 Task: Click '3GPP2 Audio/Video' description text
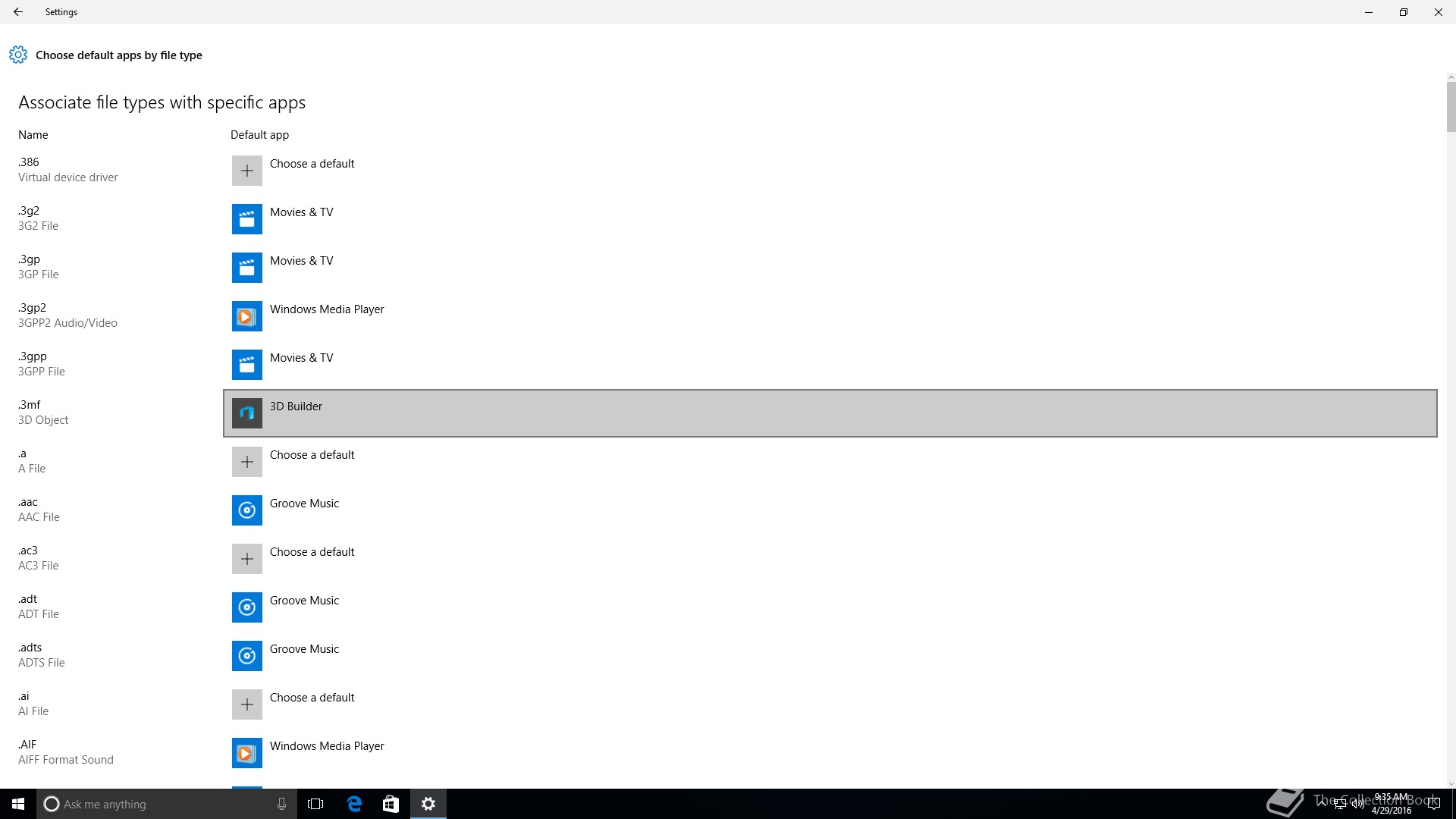point(67,323)
